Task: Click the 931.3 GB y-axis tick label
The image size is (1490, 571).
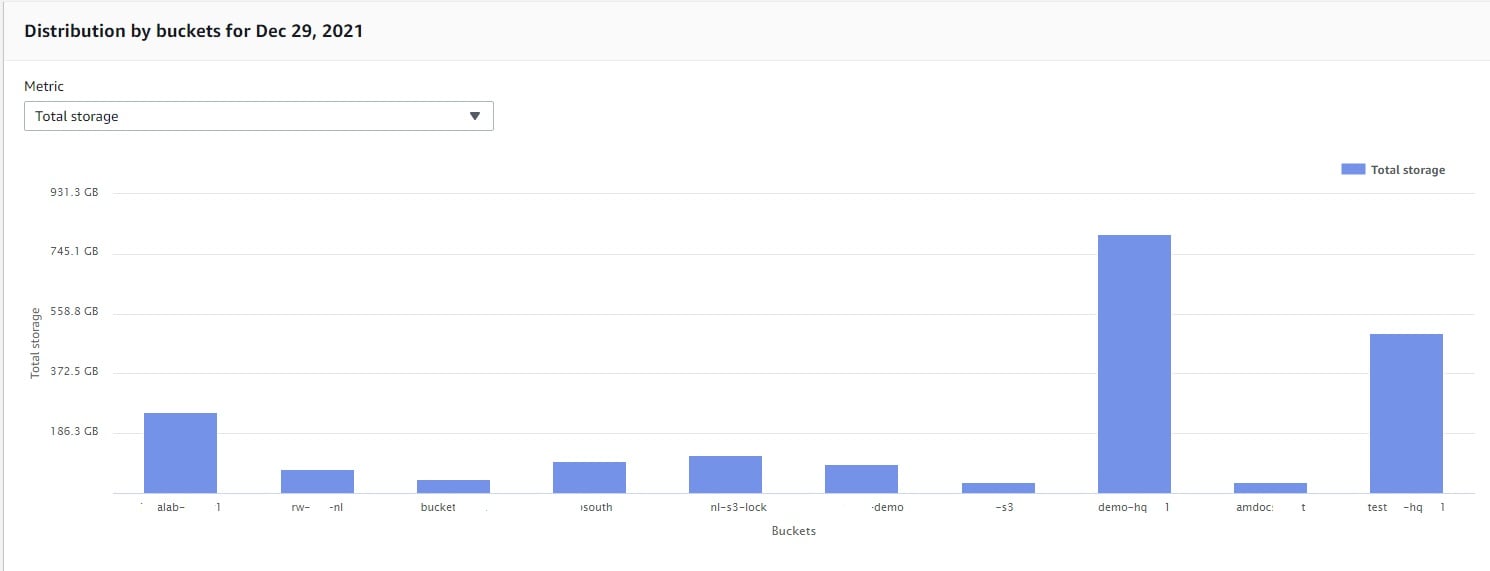Action: coord(75,192)
